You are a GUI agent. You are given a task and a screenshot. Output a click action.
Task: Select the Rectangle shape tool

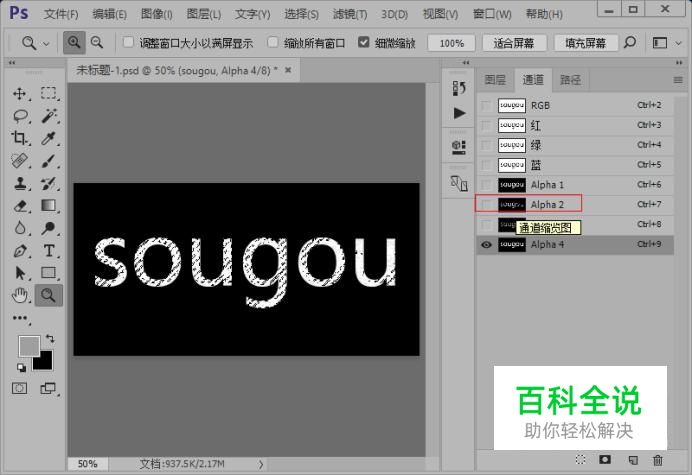point(49,273)
